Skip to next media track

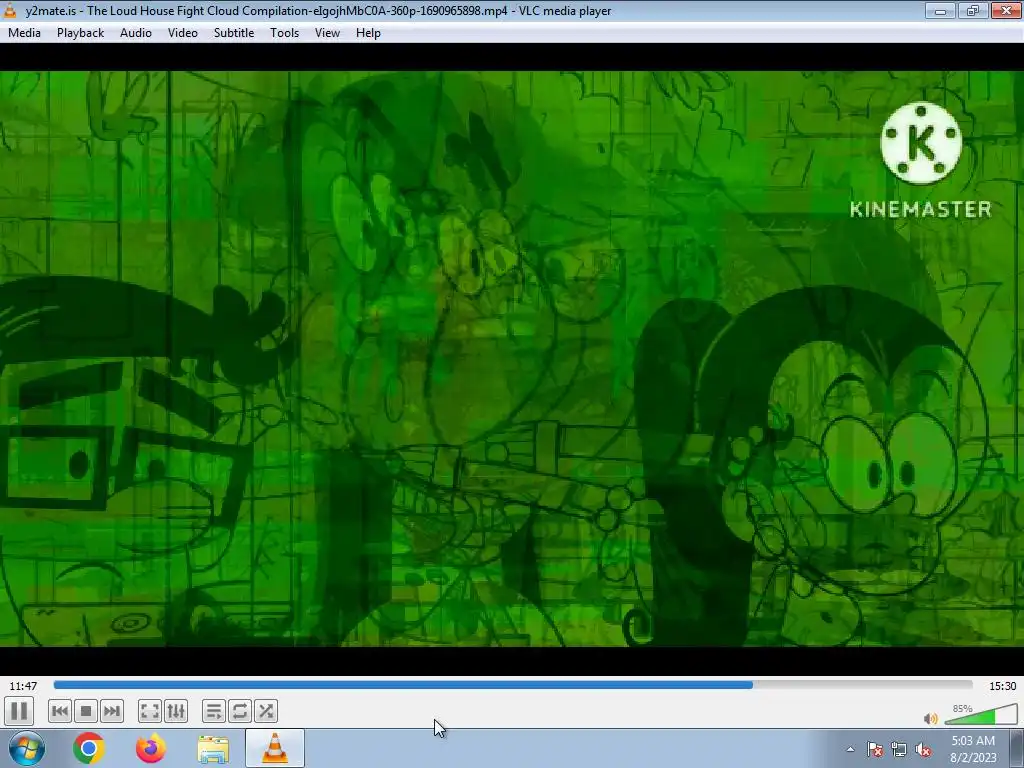pos(112,711)
